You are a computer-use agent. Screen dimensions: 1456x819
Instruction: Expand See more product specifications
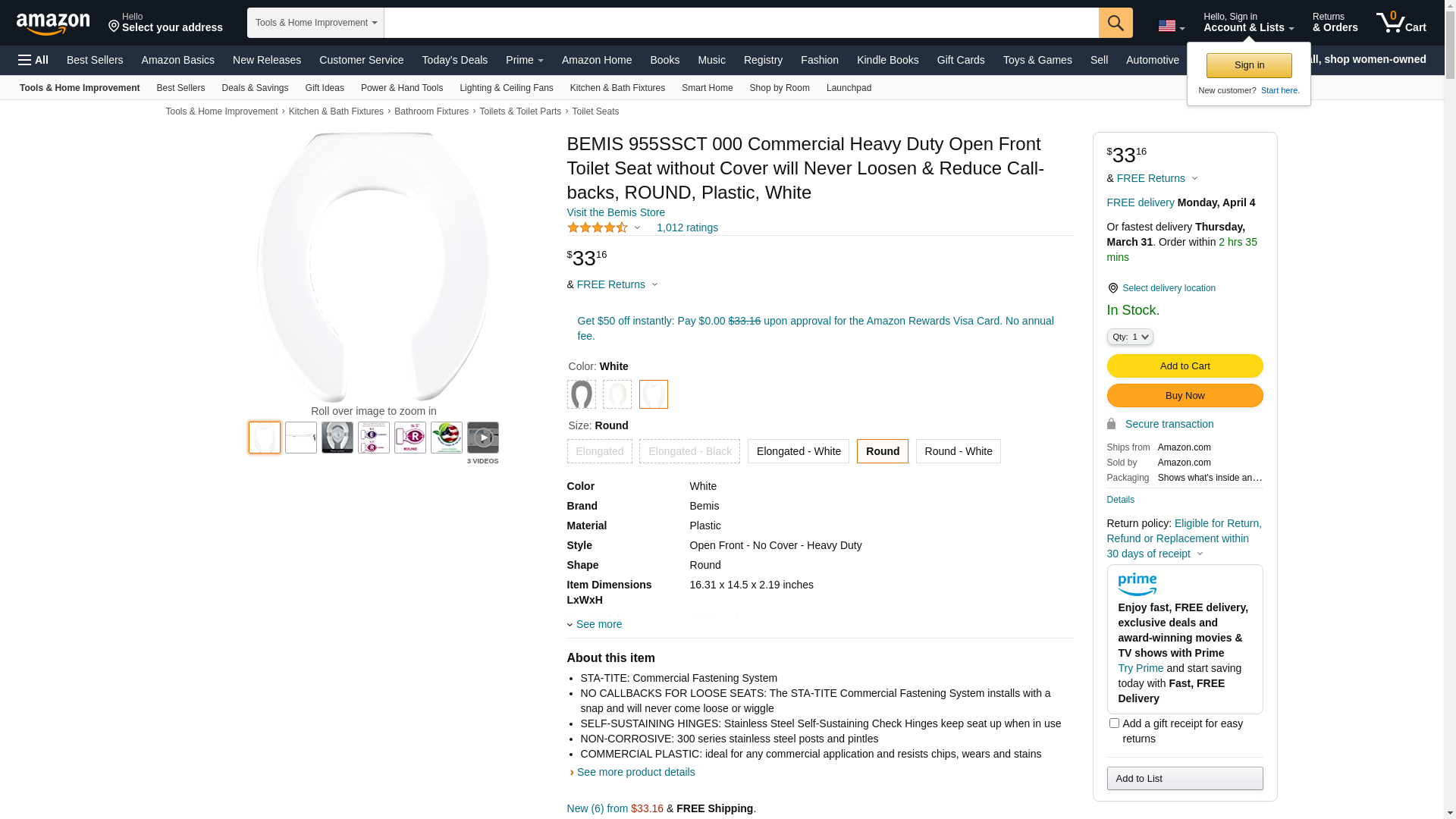pyautogui.click(x=598, y=624)
